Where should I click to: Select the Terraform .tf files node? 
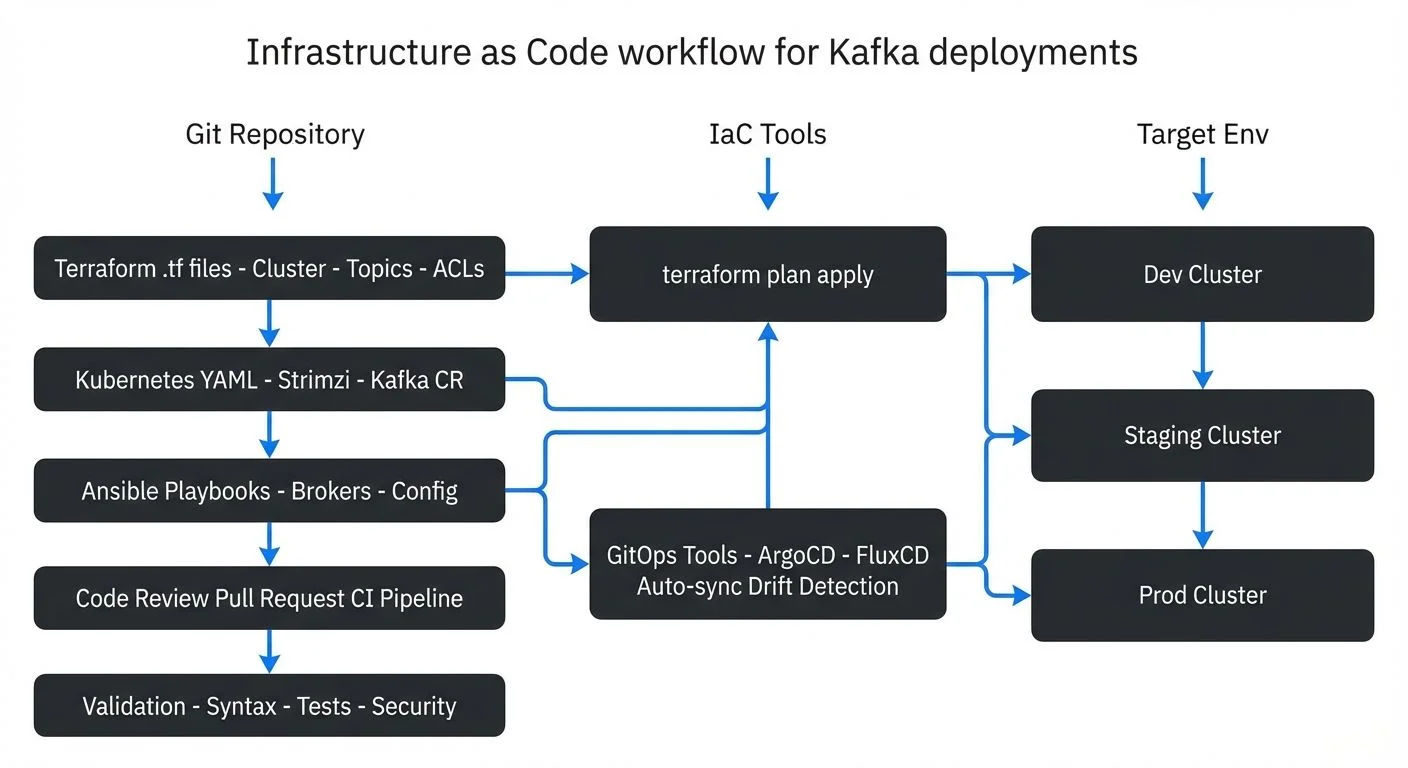[x=269, y=269]
